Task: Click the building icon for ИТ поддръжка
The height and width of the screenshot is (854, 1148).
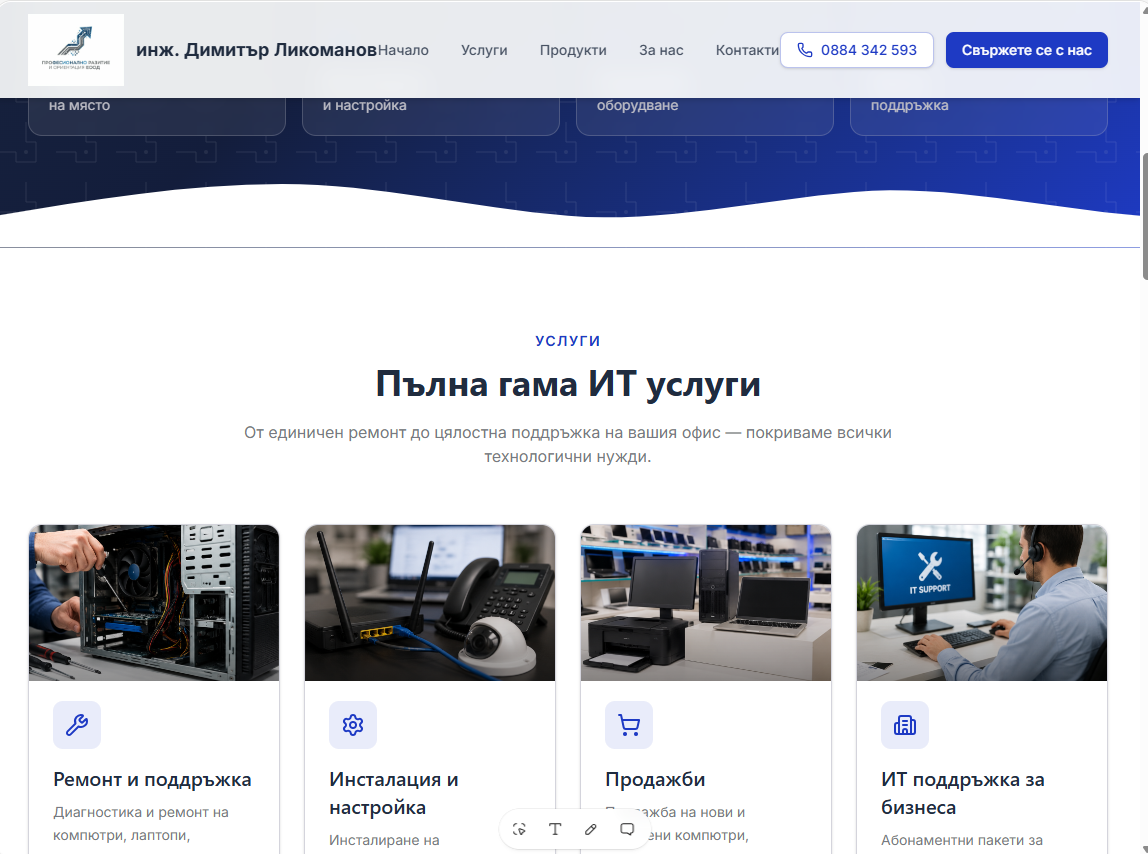Action: 905,725
